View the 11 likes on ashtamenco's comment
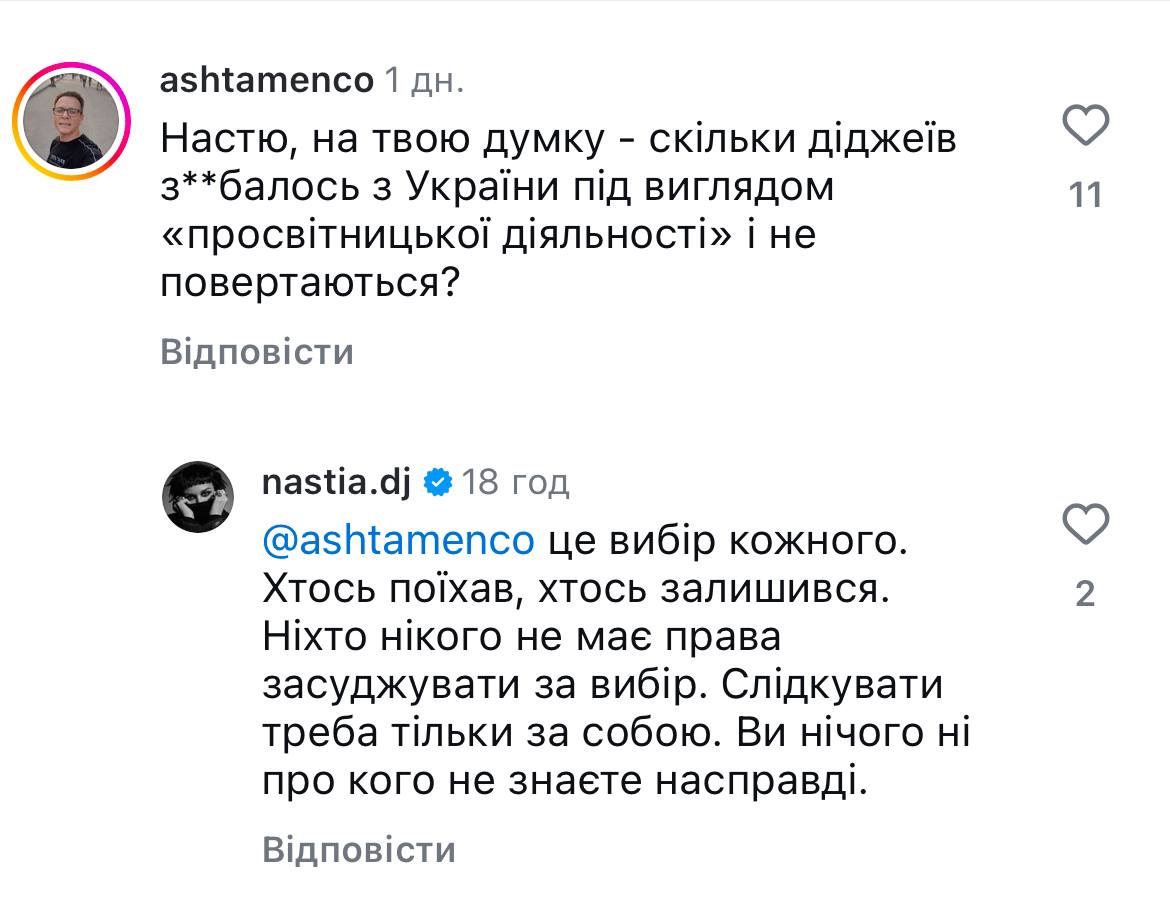1170x917 pixels. (1085, 194)
